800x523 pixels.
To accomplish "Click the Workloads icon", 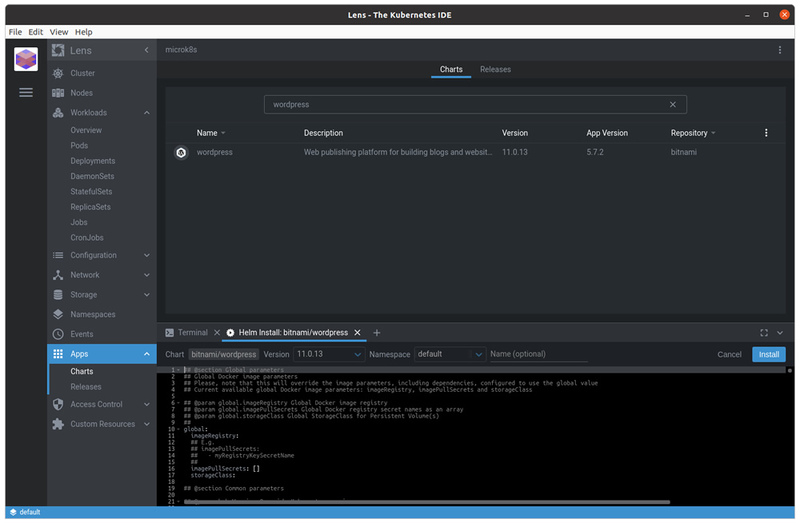I will (x=58, y=112).
